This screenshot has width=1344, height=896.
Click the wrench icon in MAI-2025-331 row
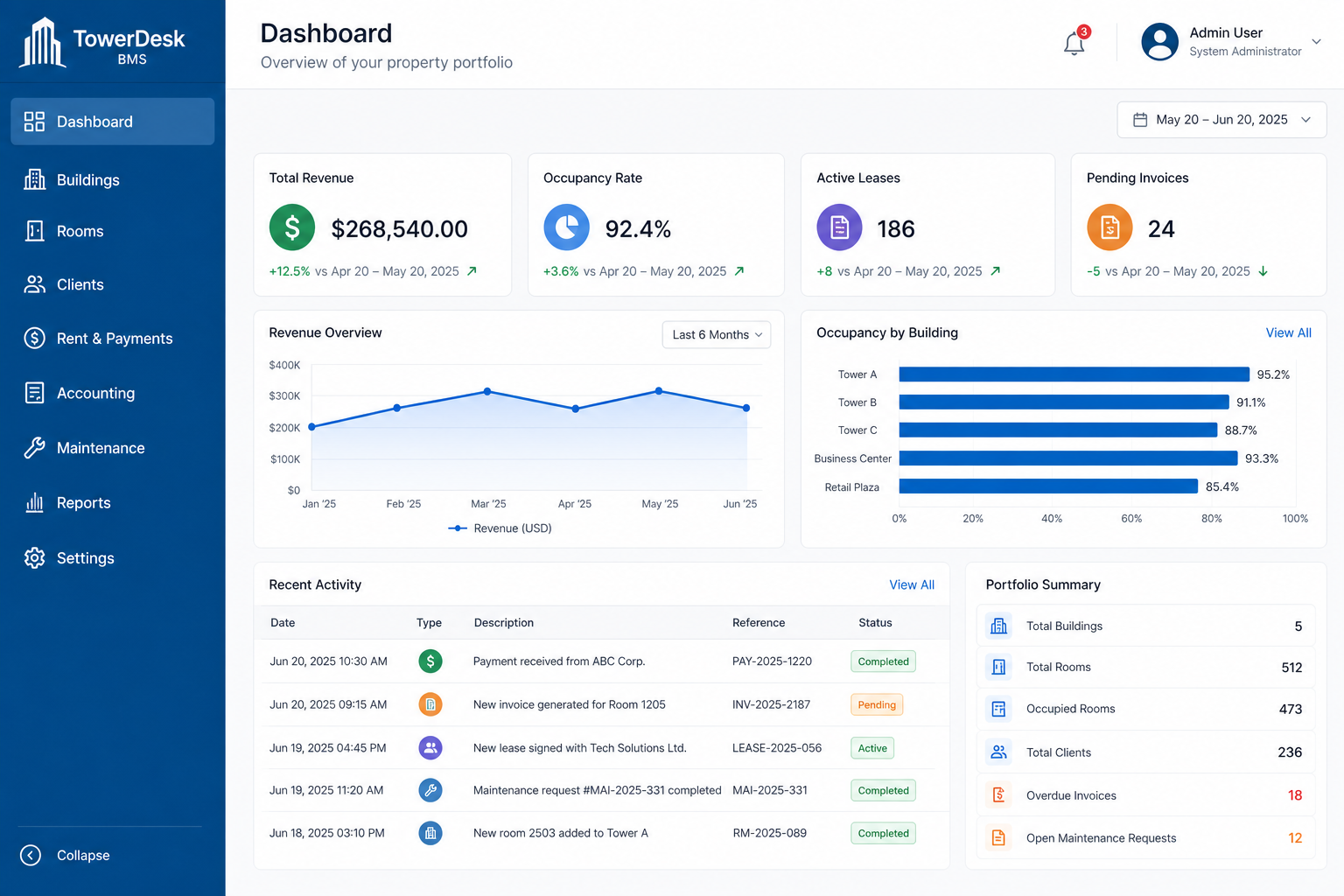pos(430,790)
